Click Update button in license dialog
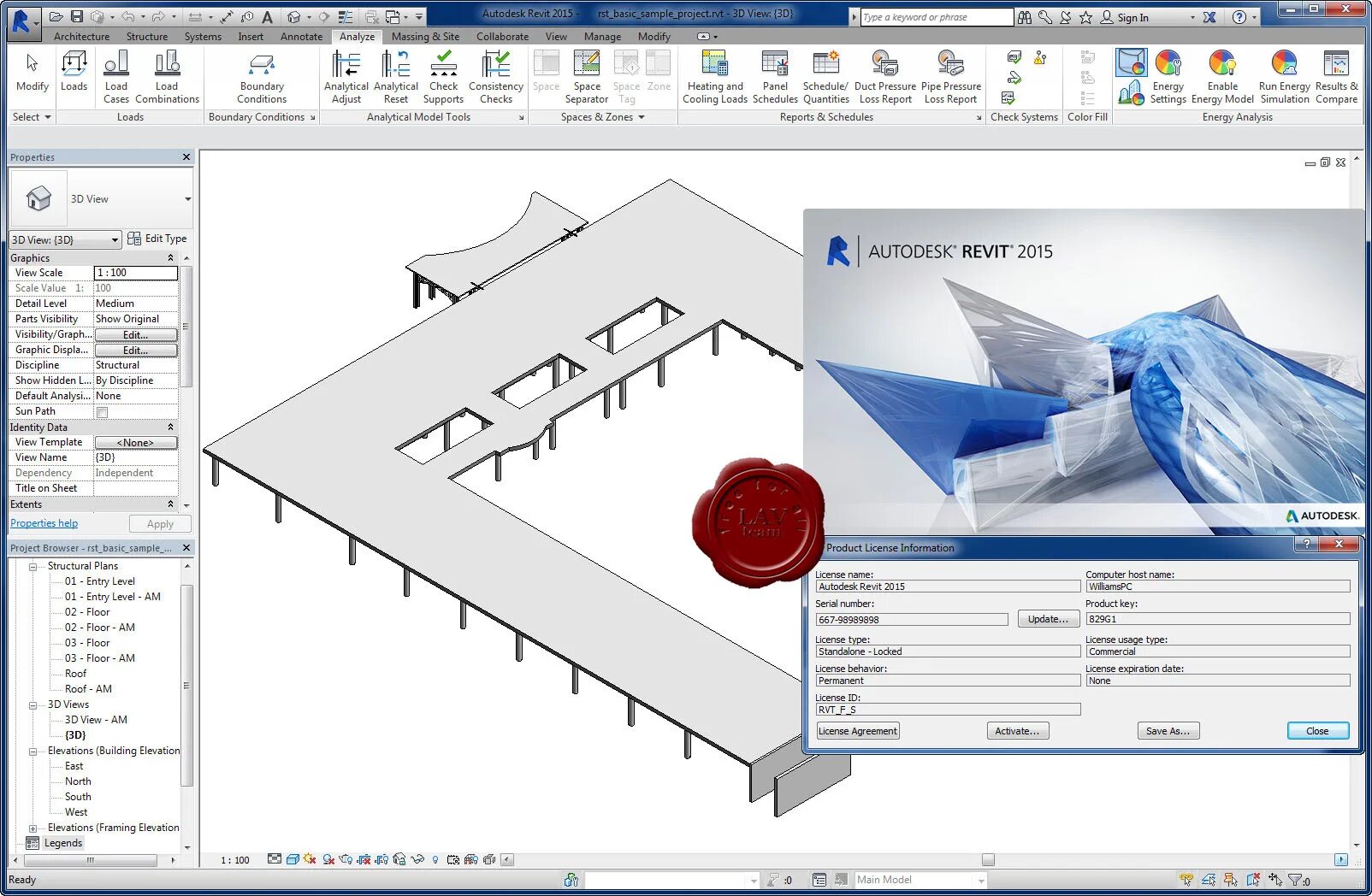Image resolution: width=1372 pixels, height=896 pixels. pos(1048,619)
